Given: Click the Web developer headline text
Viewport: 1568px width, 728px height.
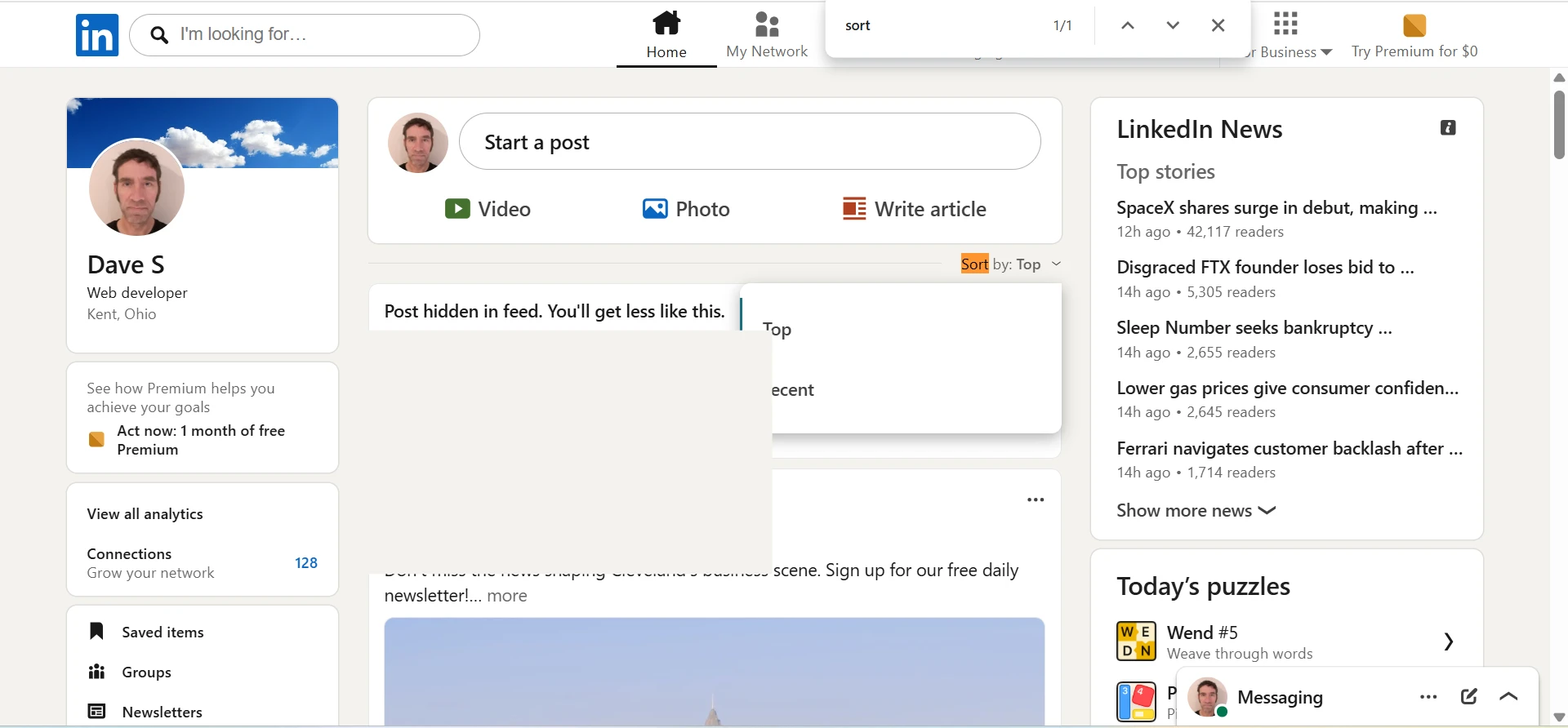Looking at the screenshot, I should click(137, 293).
